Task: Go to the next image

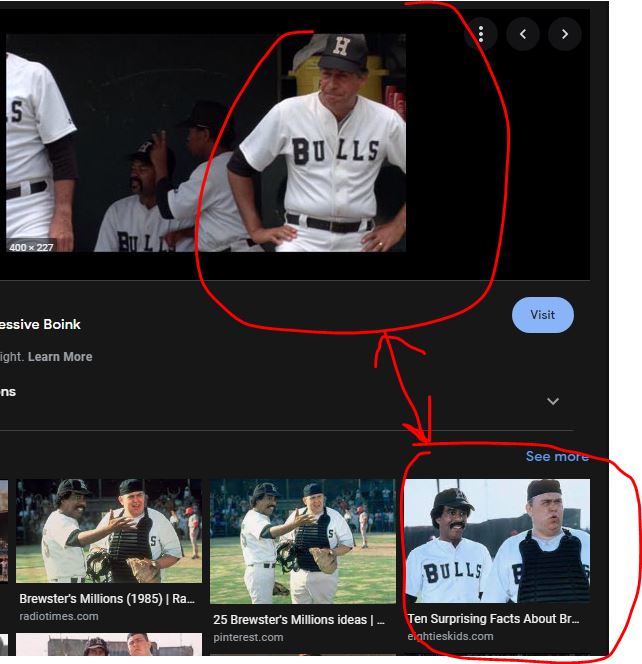Action: (565, 34)
